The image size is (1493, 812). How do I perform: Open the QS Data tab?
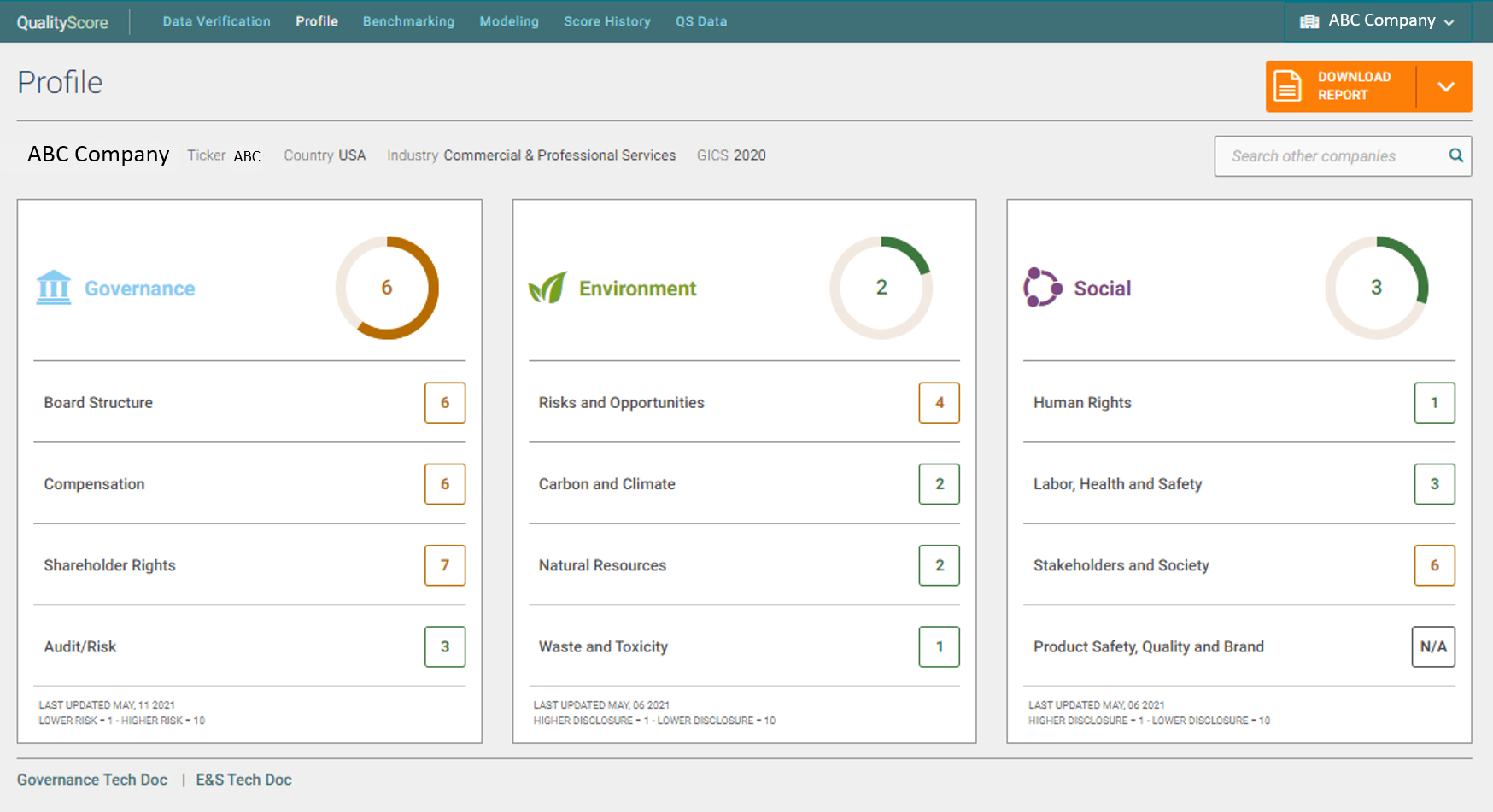point(701,21)
